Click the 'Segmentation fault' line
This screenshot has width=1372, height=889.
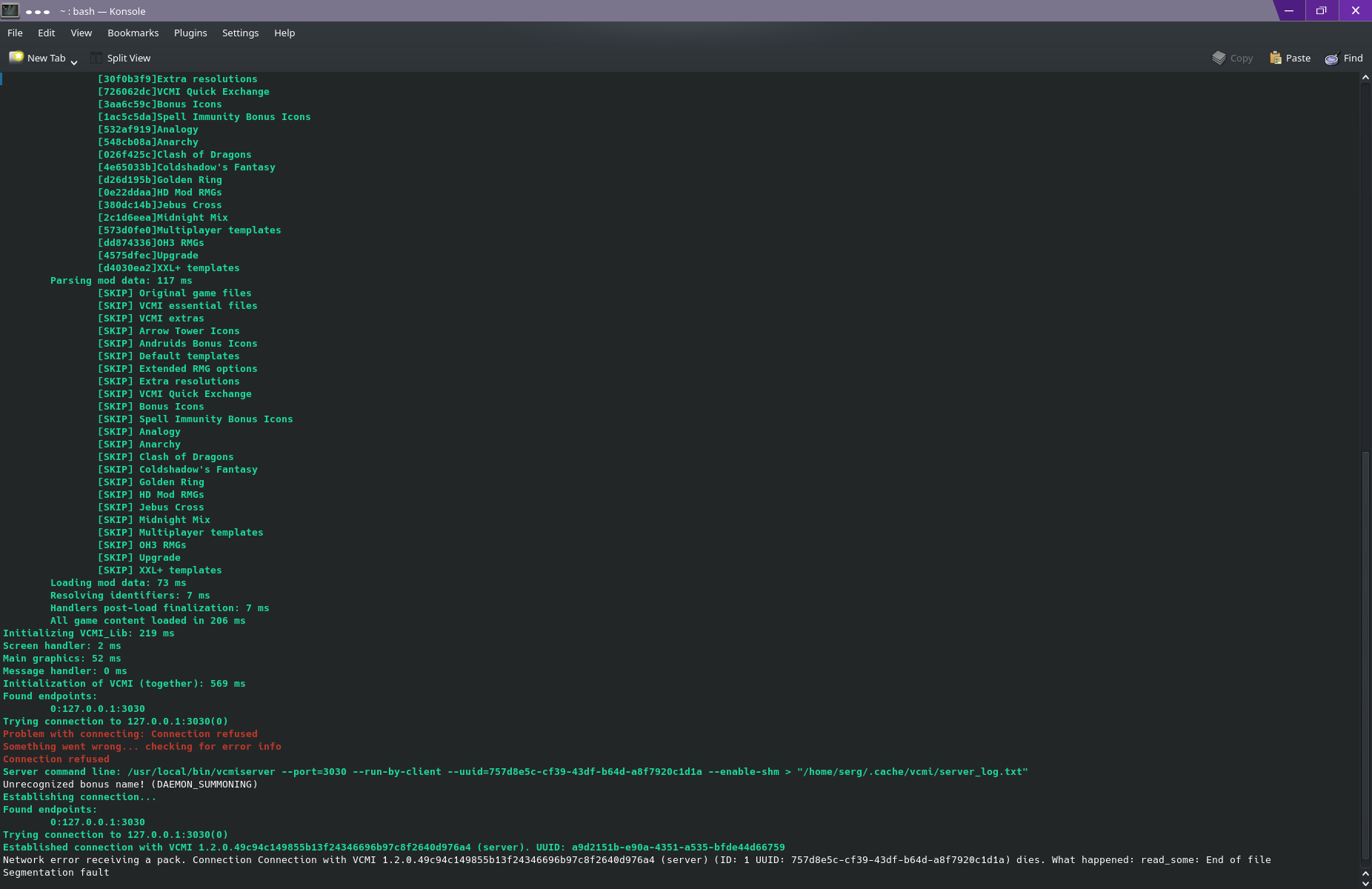pyautogui.click(x=56, y=873)
